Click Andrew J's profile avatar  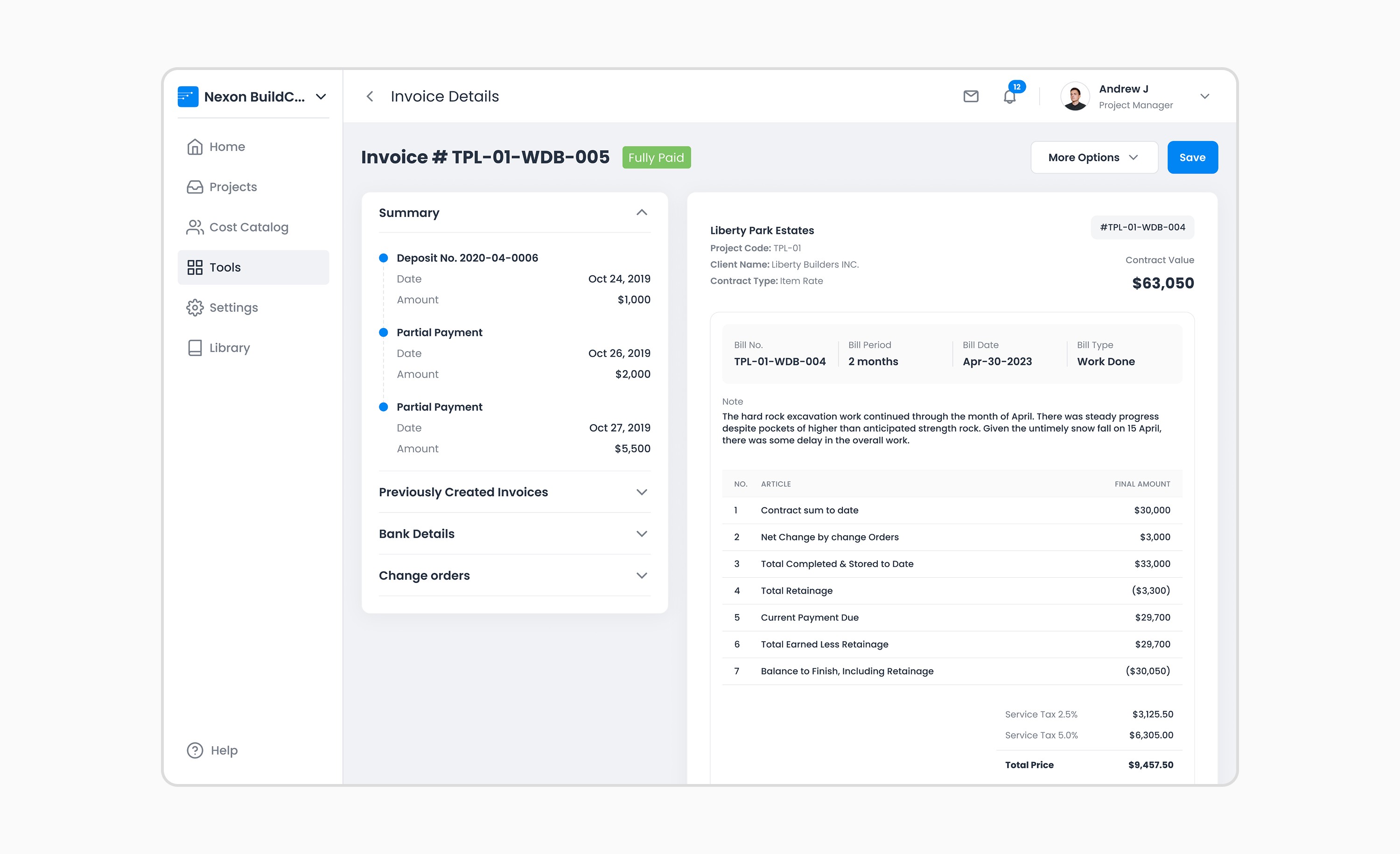1075,97
